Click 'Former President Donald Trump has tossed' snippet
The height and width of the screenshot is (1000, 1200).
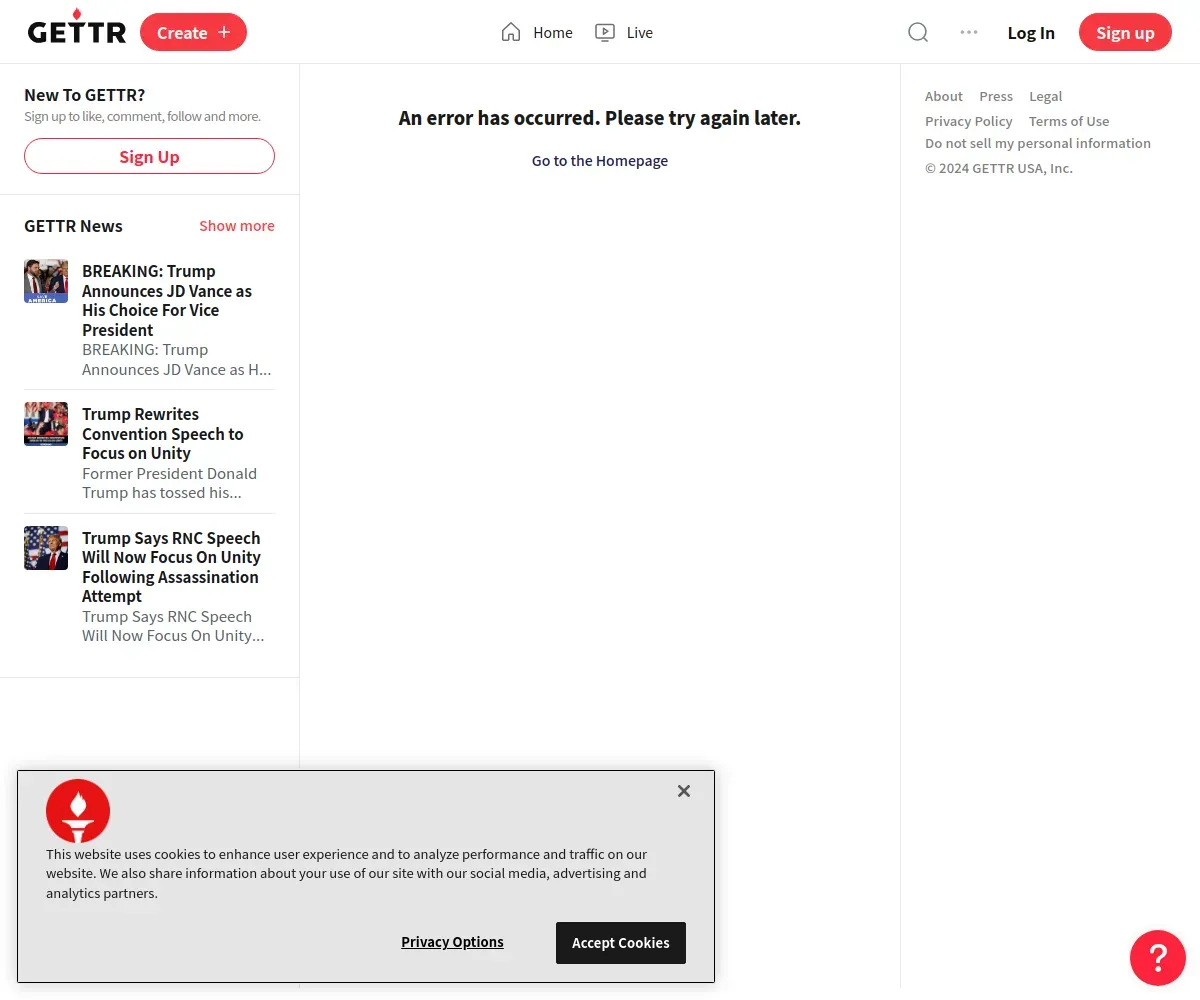(169, 483)
